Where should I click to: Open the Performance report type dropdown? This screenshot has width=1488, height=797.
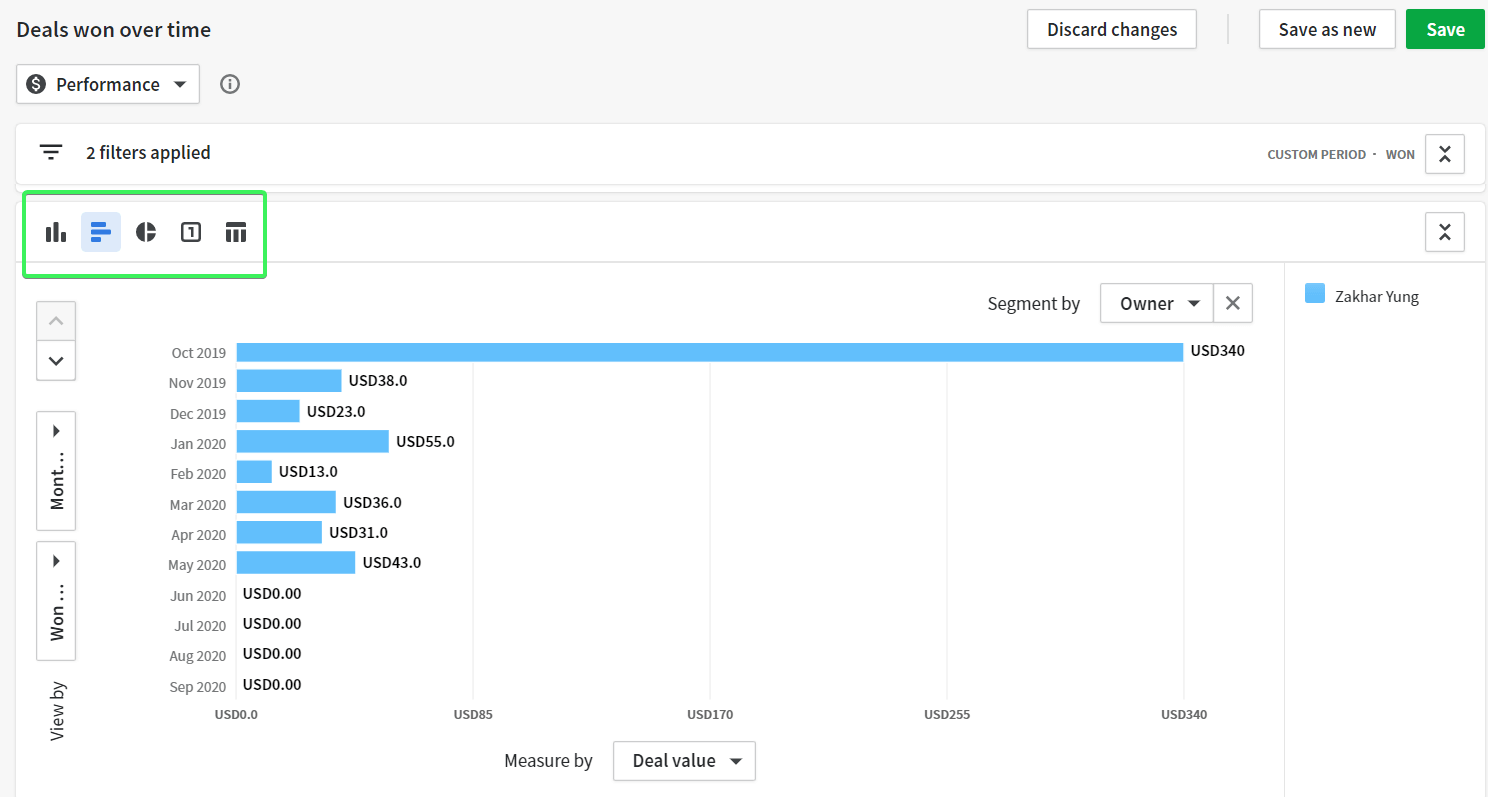[x=108, y=84]
